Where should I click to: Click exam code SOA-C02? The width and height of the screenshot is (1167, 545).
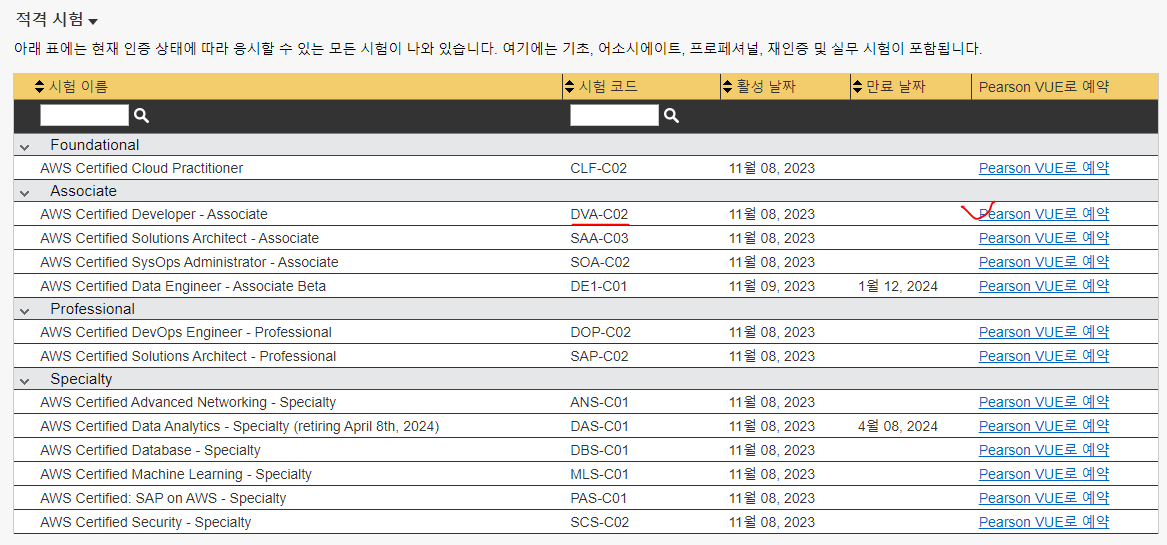pos(600,262)
